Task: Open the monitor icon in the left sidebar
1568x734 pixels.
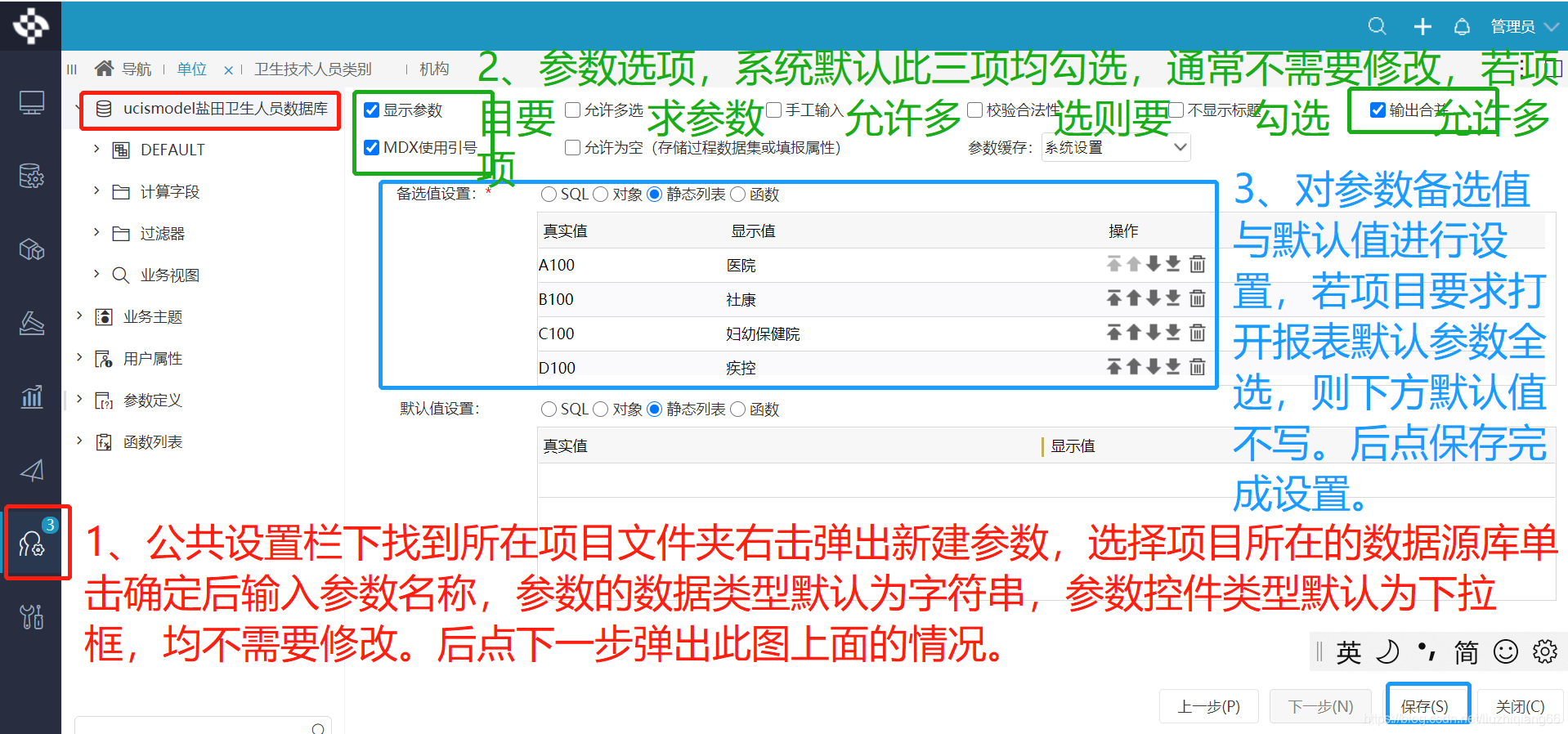Action: pos(31,103)
